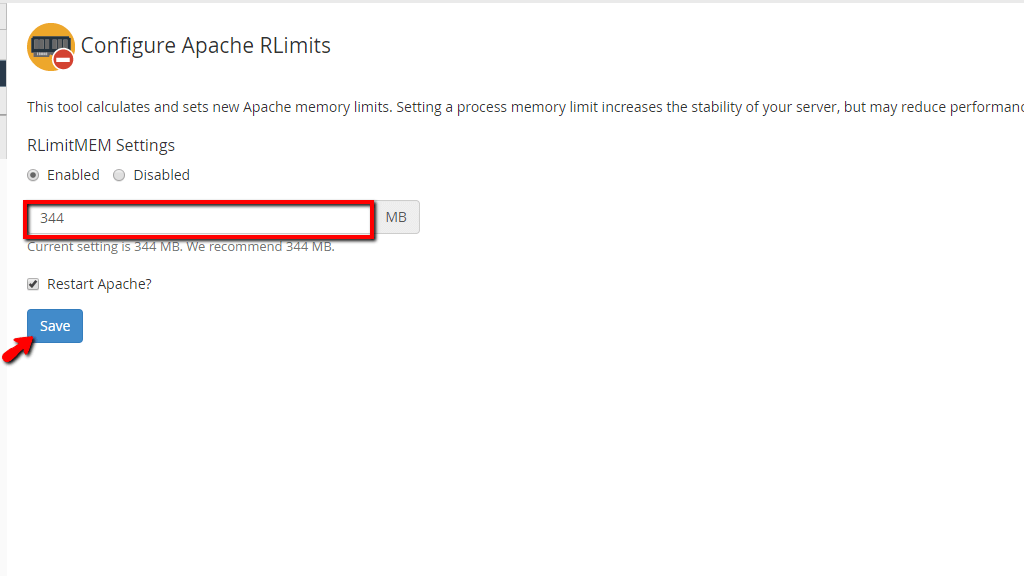Viewport: 1024px width, 576px height.
Task: Select the Disabled radio button
Action: [119, 175]
